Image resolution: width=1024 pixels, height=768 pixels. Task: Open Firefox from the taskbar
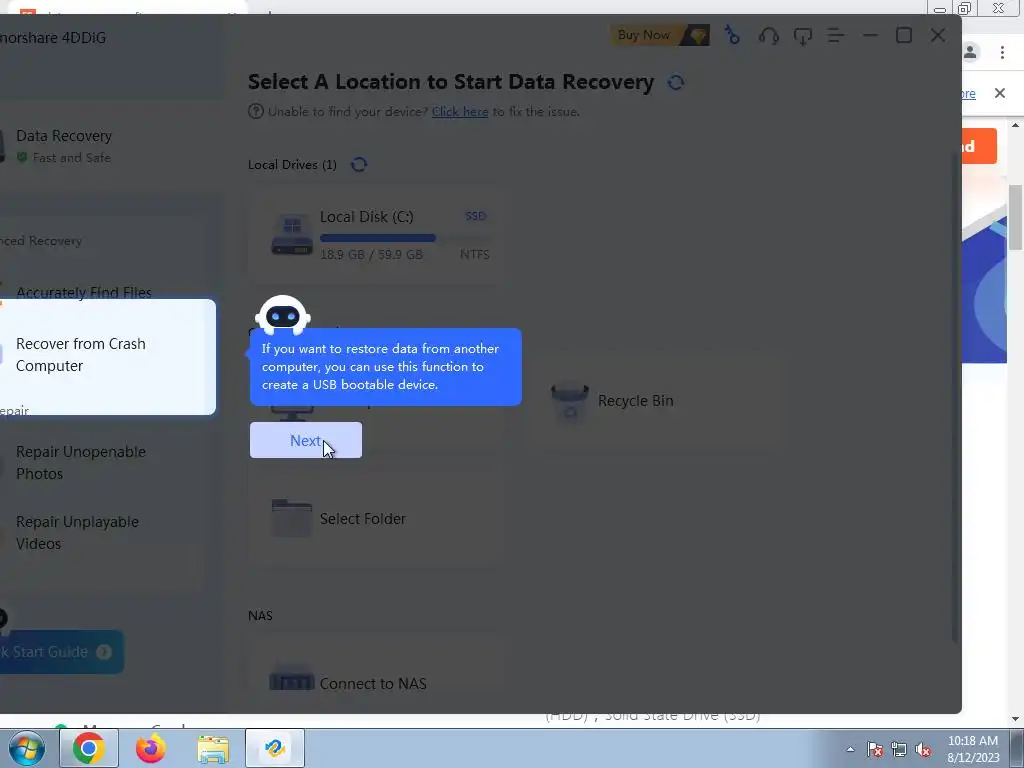point(151,748)
